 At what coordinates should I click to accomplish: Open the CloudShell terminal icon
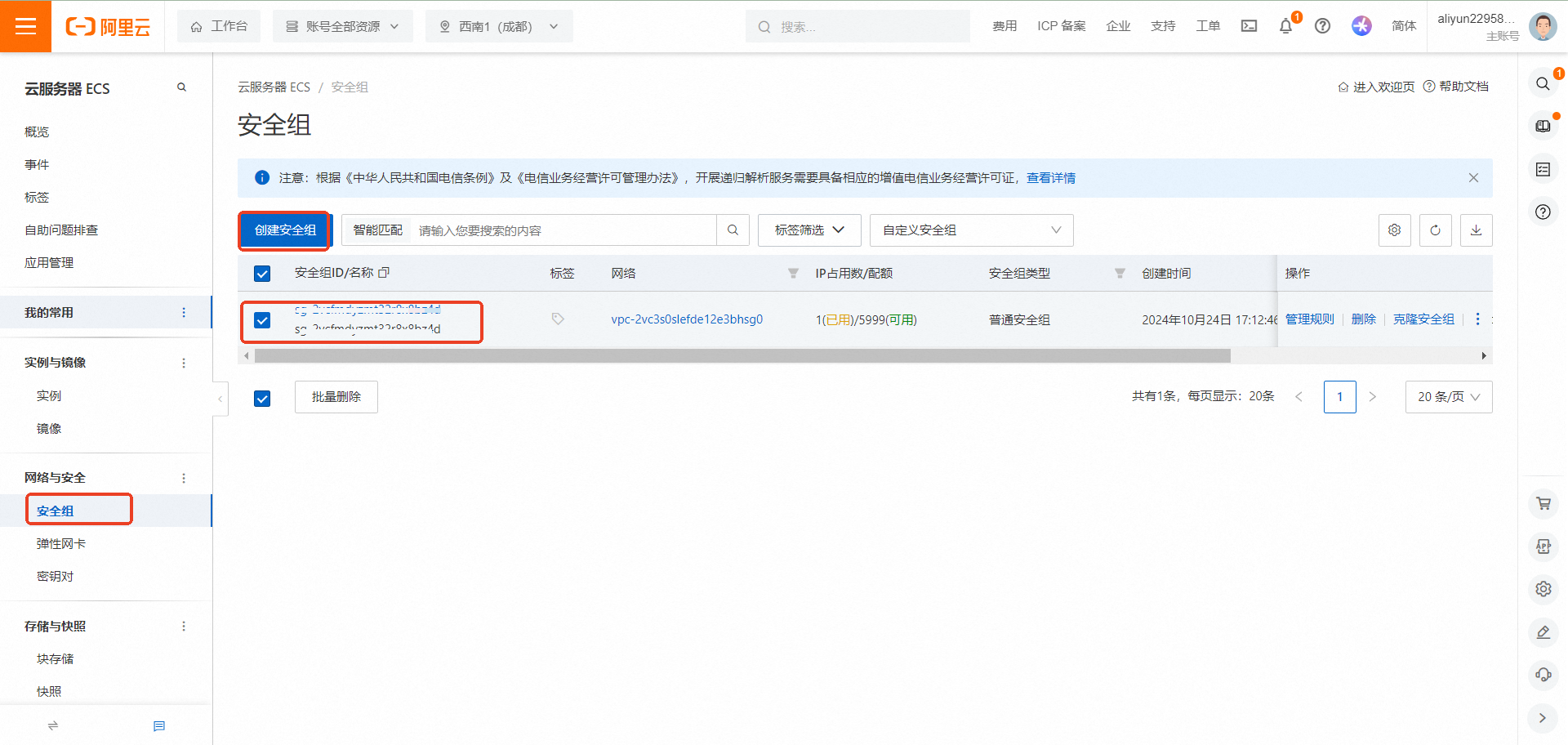pyautogui.click(x=1249, y=26)
